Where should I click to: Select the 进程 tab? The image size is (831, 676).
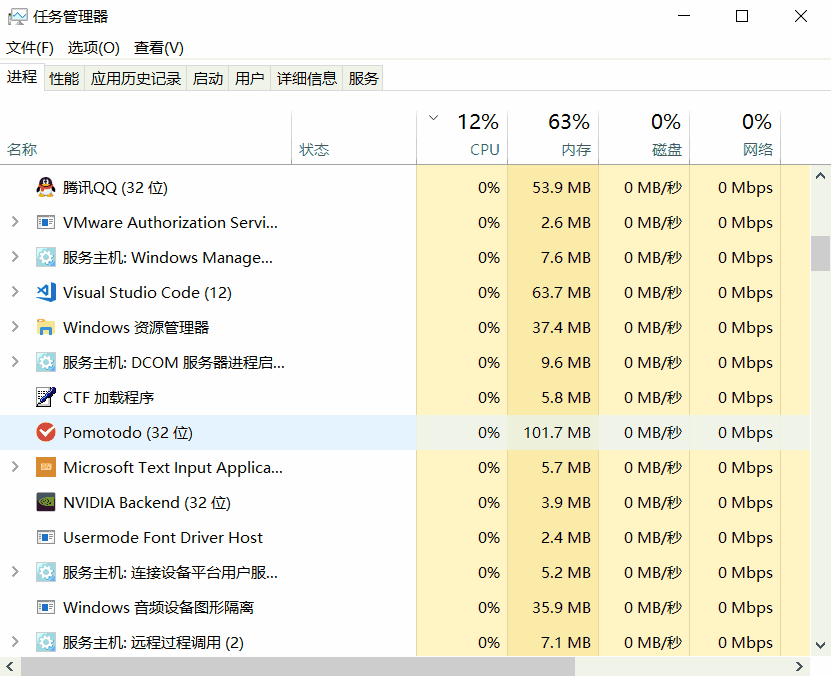(22, 77)
